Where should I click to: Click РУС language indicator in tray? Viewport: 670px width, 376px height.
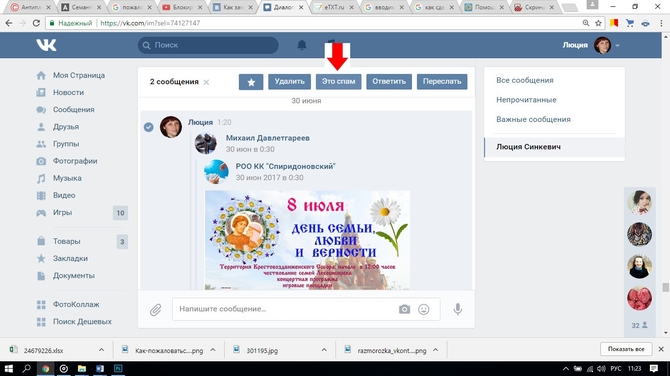tap(616, 368)
